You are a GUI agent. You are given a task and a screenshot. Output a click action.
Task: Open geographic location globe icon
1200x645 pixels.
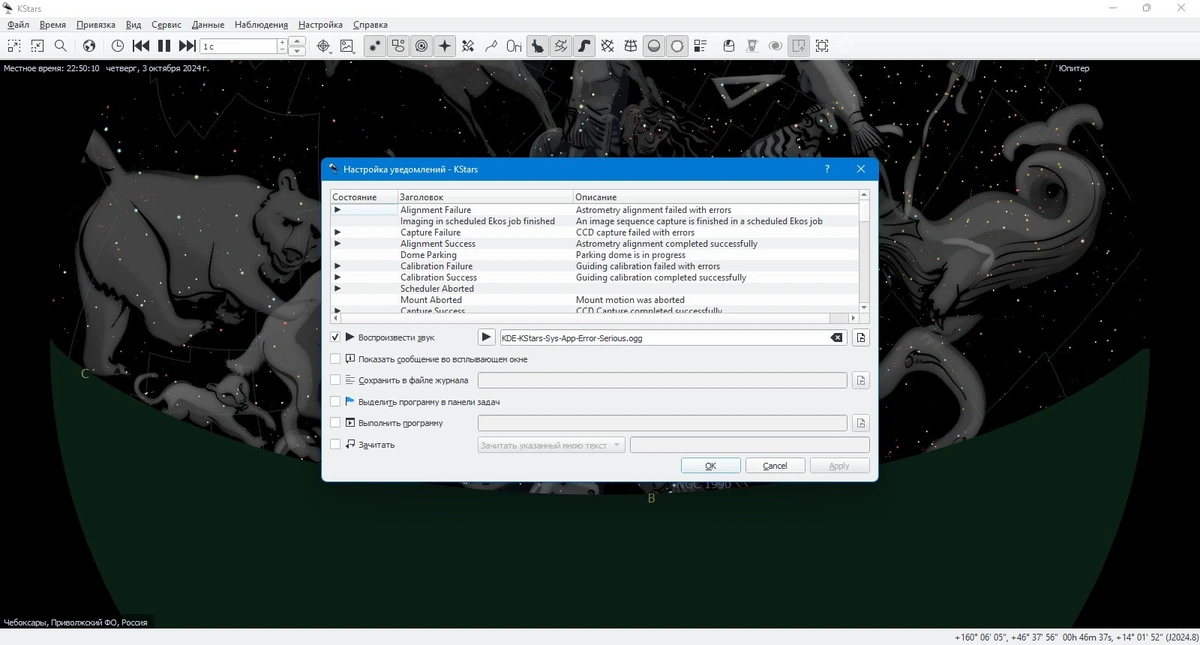click(89, 46)
